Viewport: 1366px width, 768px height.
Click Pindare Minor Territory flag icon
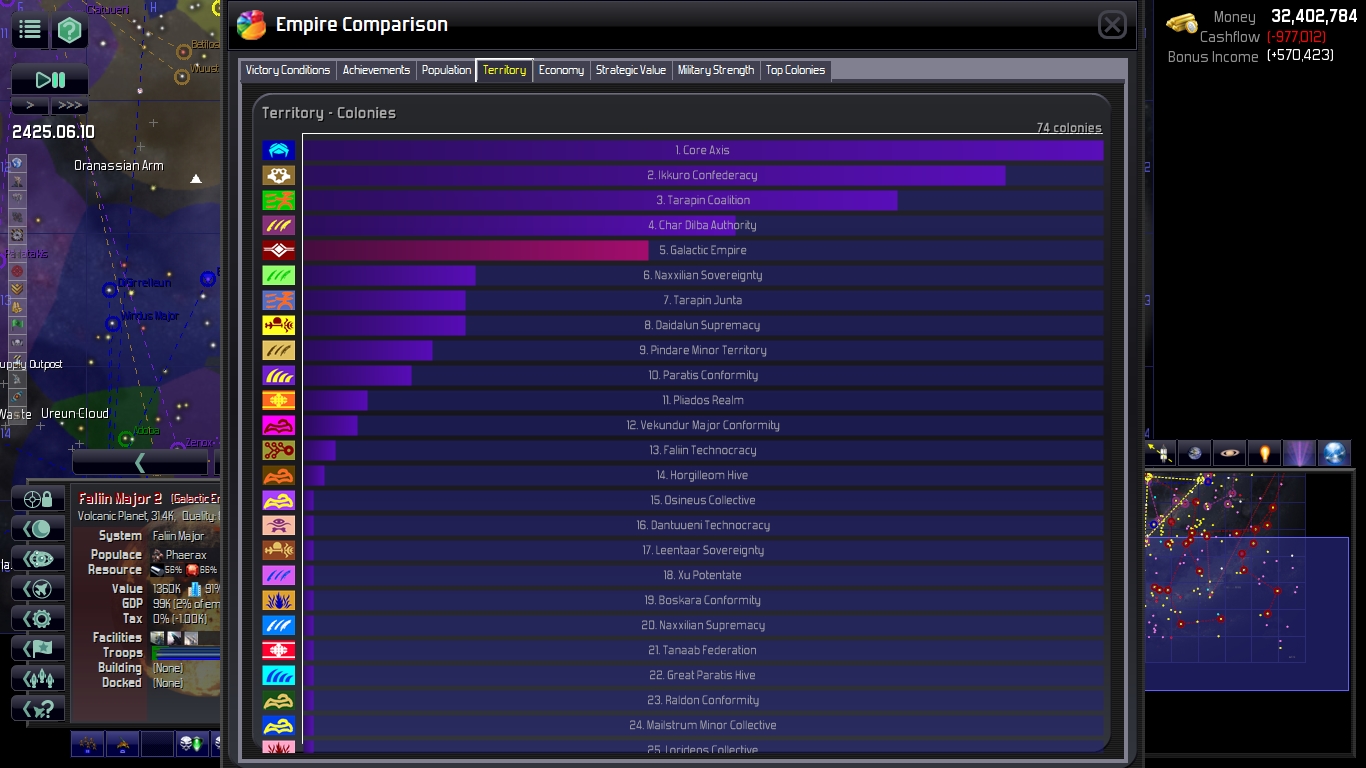(279, 350)
